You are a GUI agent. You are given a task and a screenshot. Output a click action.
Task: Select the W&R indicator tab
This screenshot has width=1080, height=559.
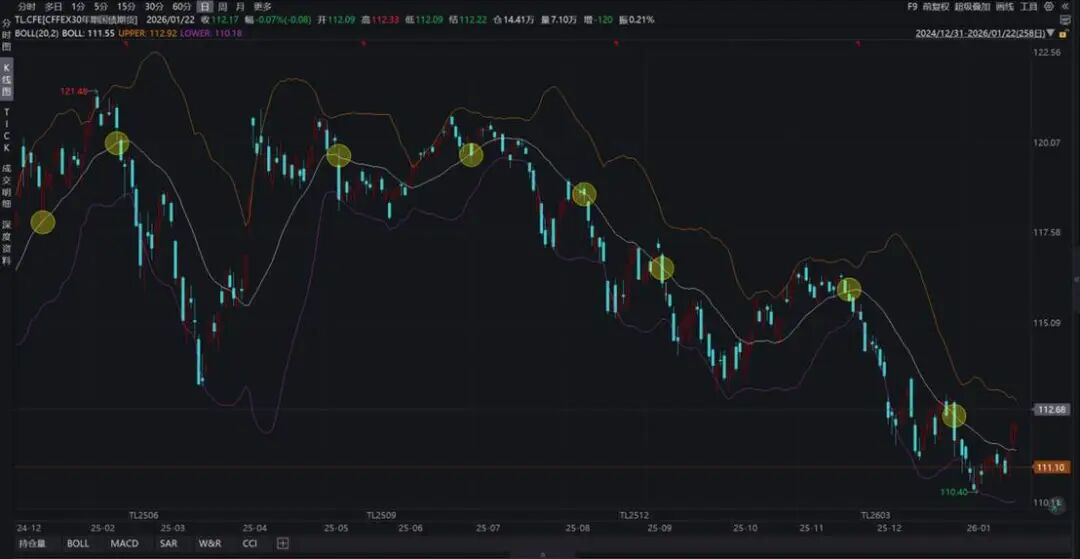(x=210, y=543)
